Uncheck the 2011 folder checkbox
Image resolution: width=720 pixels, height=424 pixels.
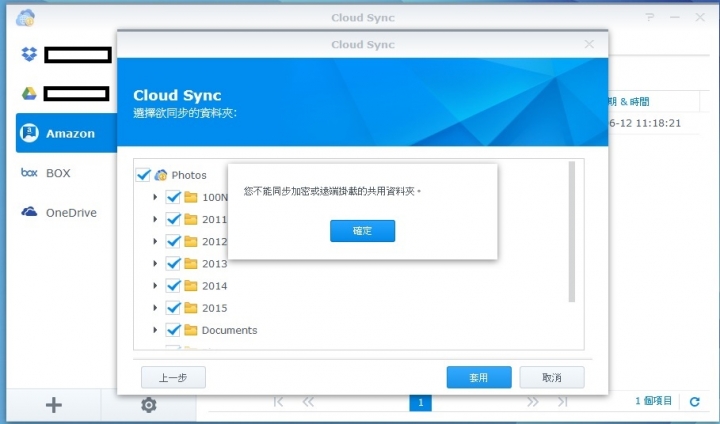(173, 219)
